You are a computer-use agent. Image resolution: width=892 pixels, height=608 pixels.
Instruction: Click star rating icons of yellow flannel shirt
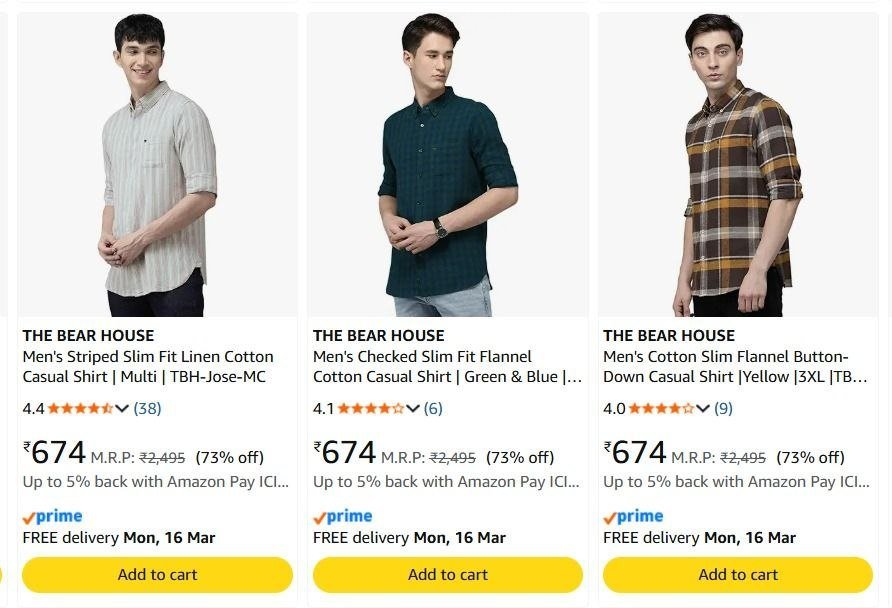[x=660, y=408]
